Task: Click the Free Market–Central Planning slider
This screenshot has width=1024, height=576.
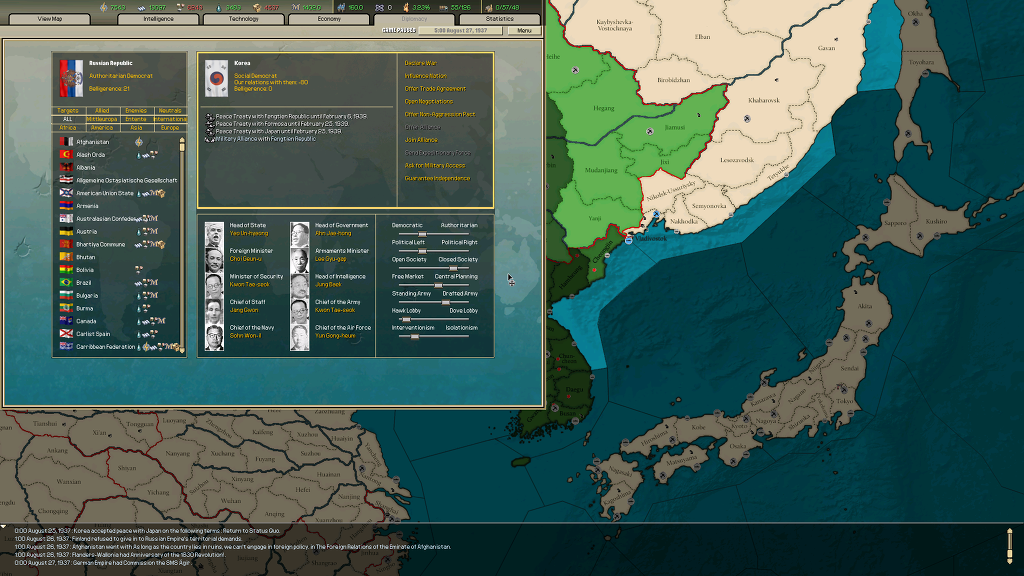Action: point(434,285)
